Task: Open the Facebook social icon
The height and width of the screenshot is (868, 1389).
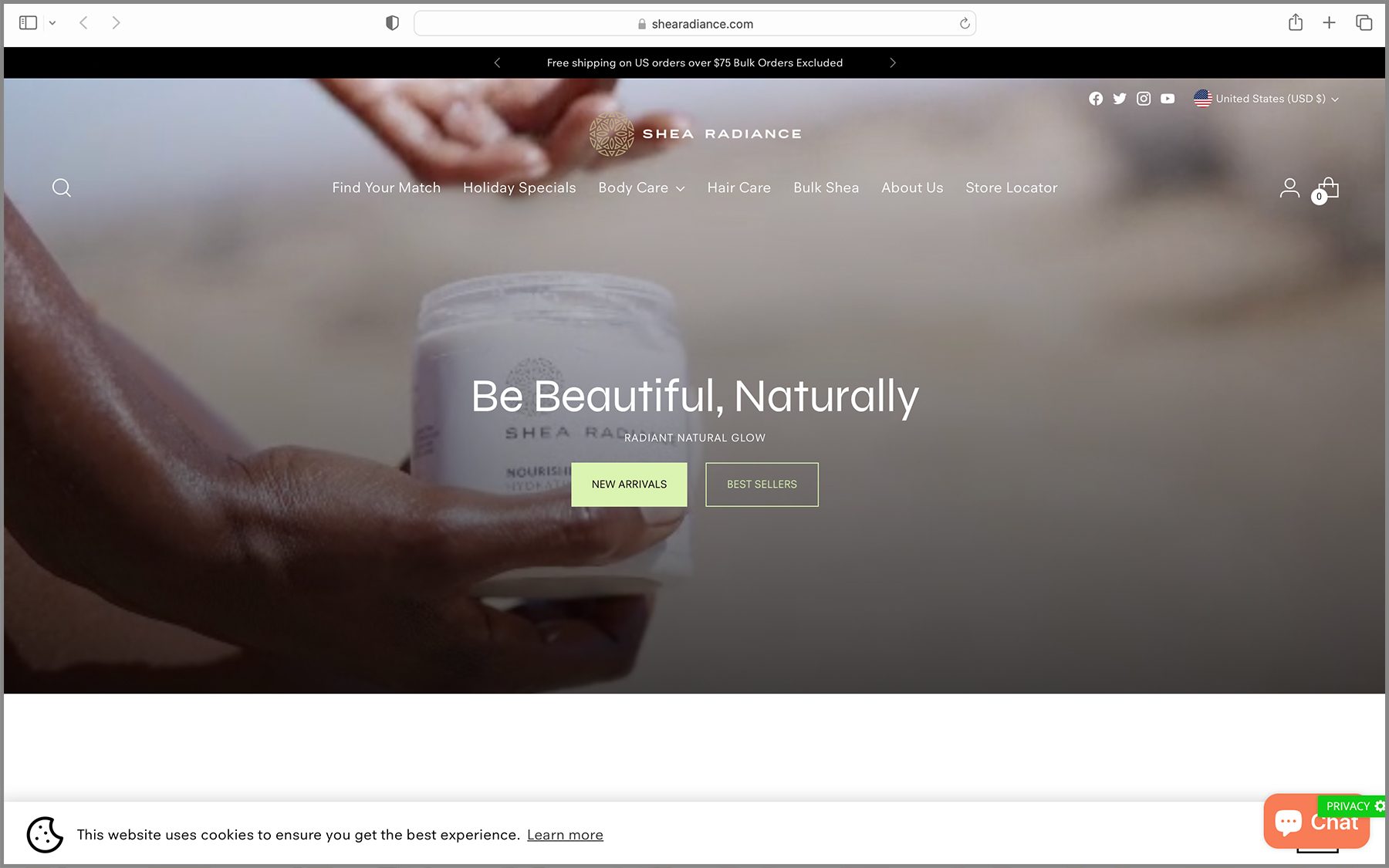Action: coord(1095,99)
